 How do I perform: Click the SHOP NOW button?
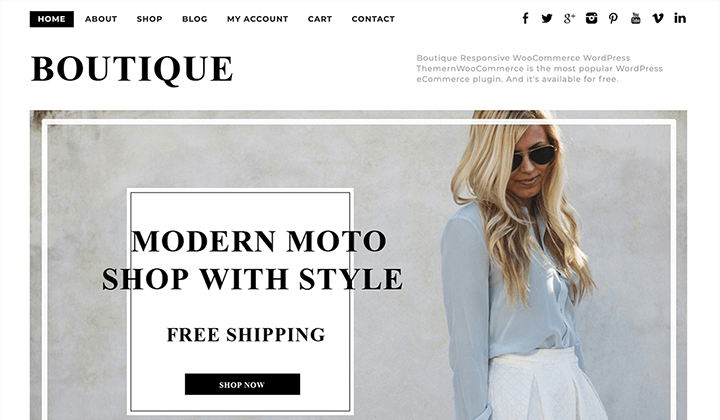point(242,384)
